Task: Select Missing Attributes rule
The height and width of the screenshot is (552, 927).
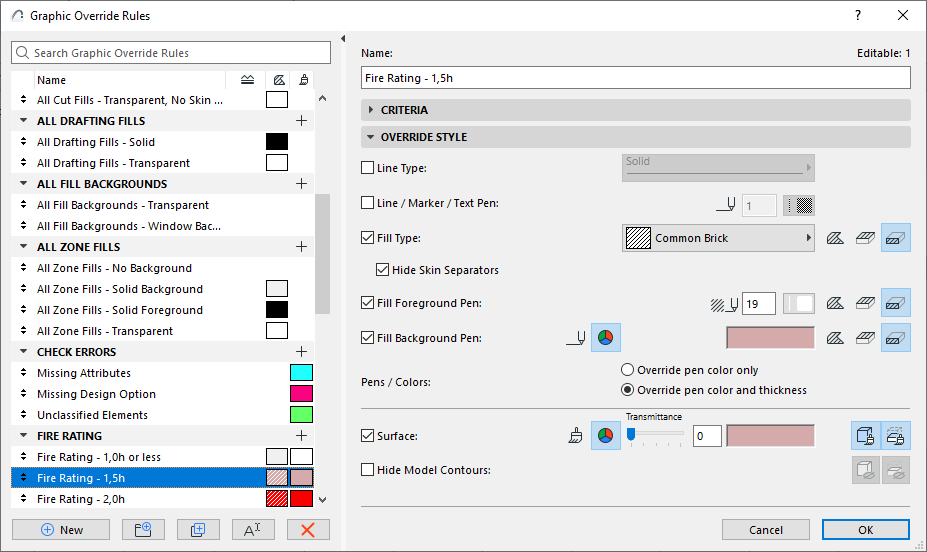Action: pos(163,373)
